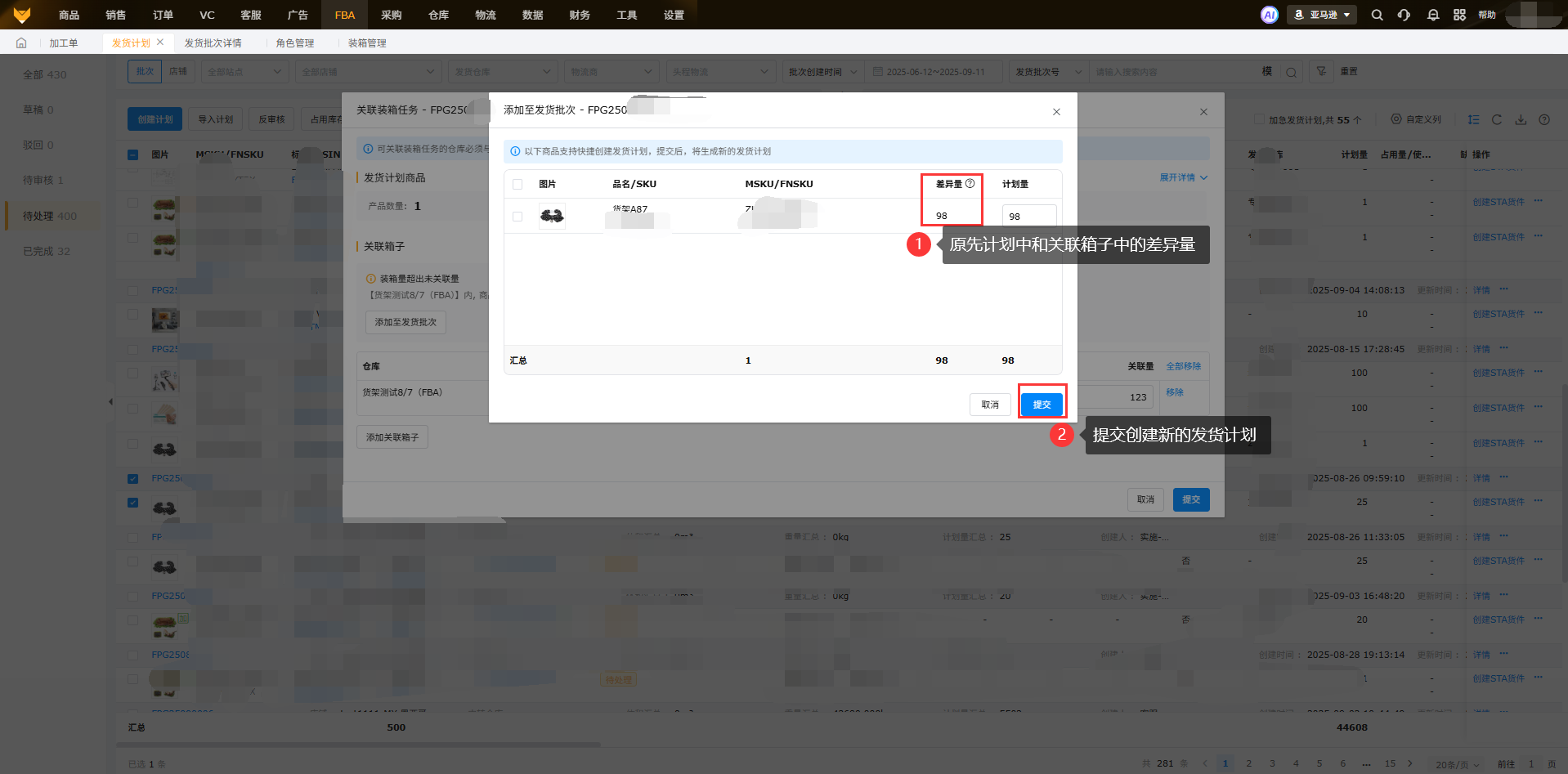Toggle the background table select-all checkbox
This screenshot has width=1568, height=774.
133,154
